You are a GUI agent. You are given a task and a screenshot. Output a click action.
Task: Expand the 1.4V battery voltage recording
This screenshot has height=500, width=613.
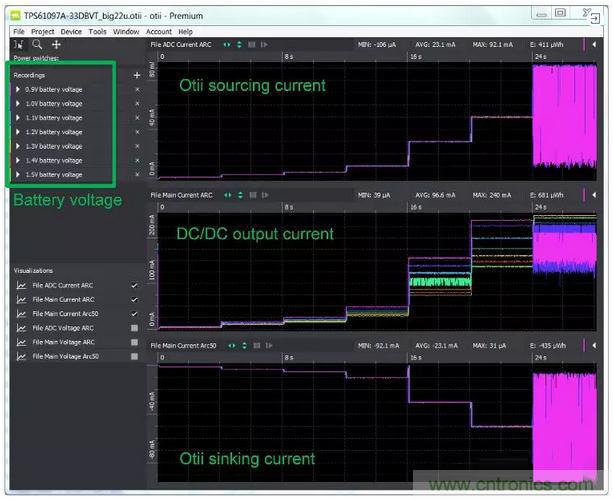point(18,161)
